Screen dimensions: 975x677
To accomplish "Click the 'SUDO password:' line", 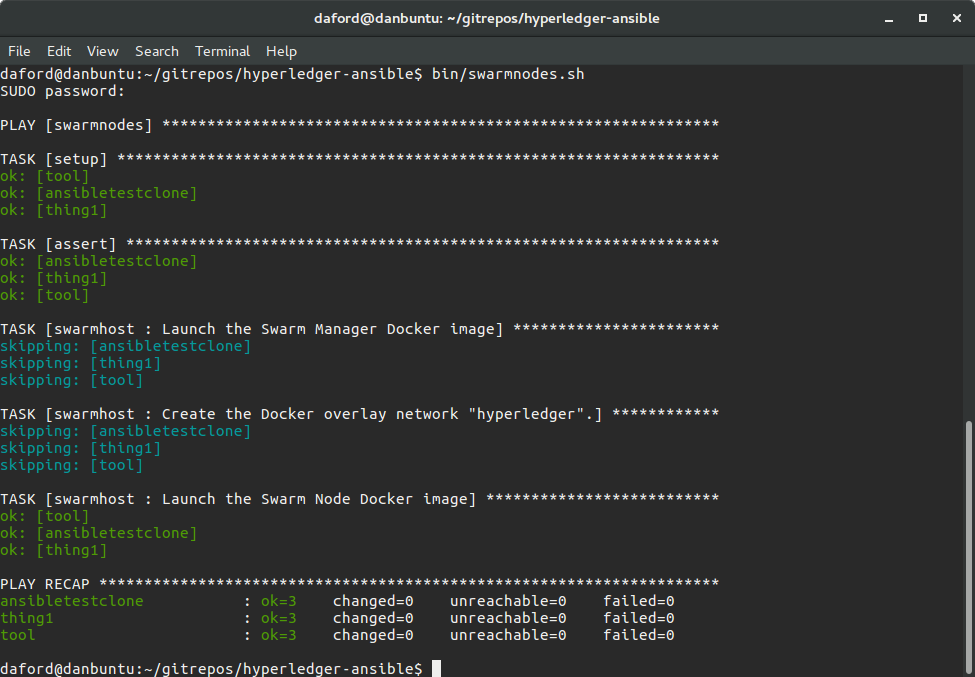I will pyautogui.click(x=62, y=91).
